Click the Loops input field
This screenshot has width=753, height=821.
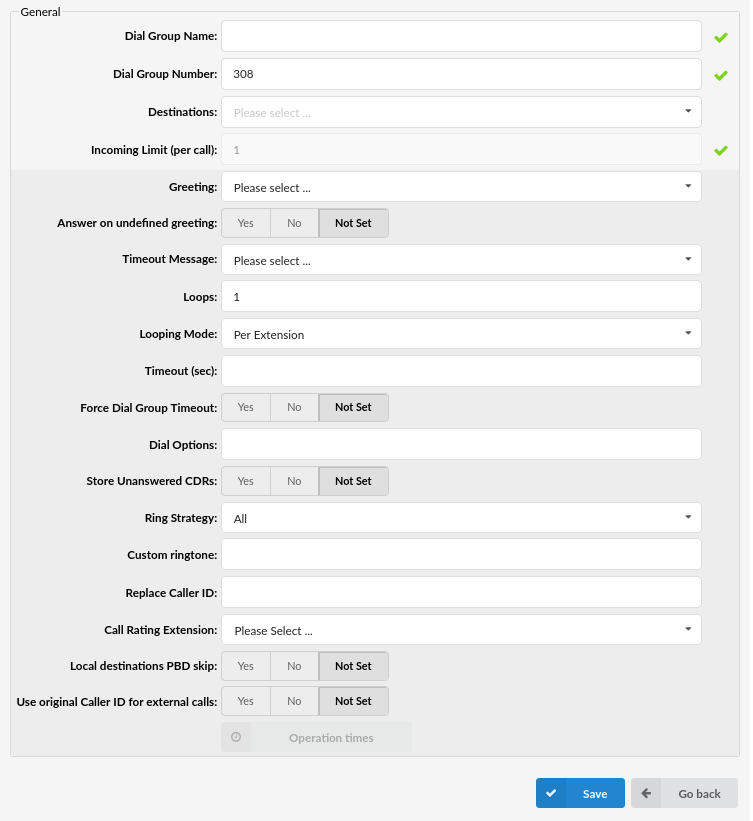tap(461, 296)
